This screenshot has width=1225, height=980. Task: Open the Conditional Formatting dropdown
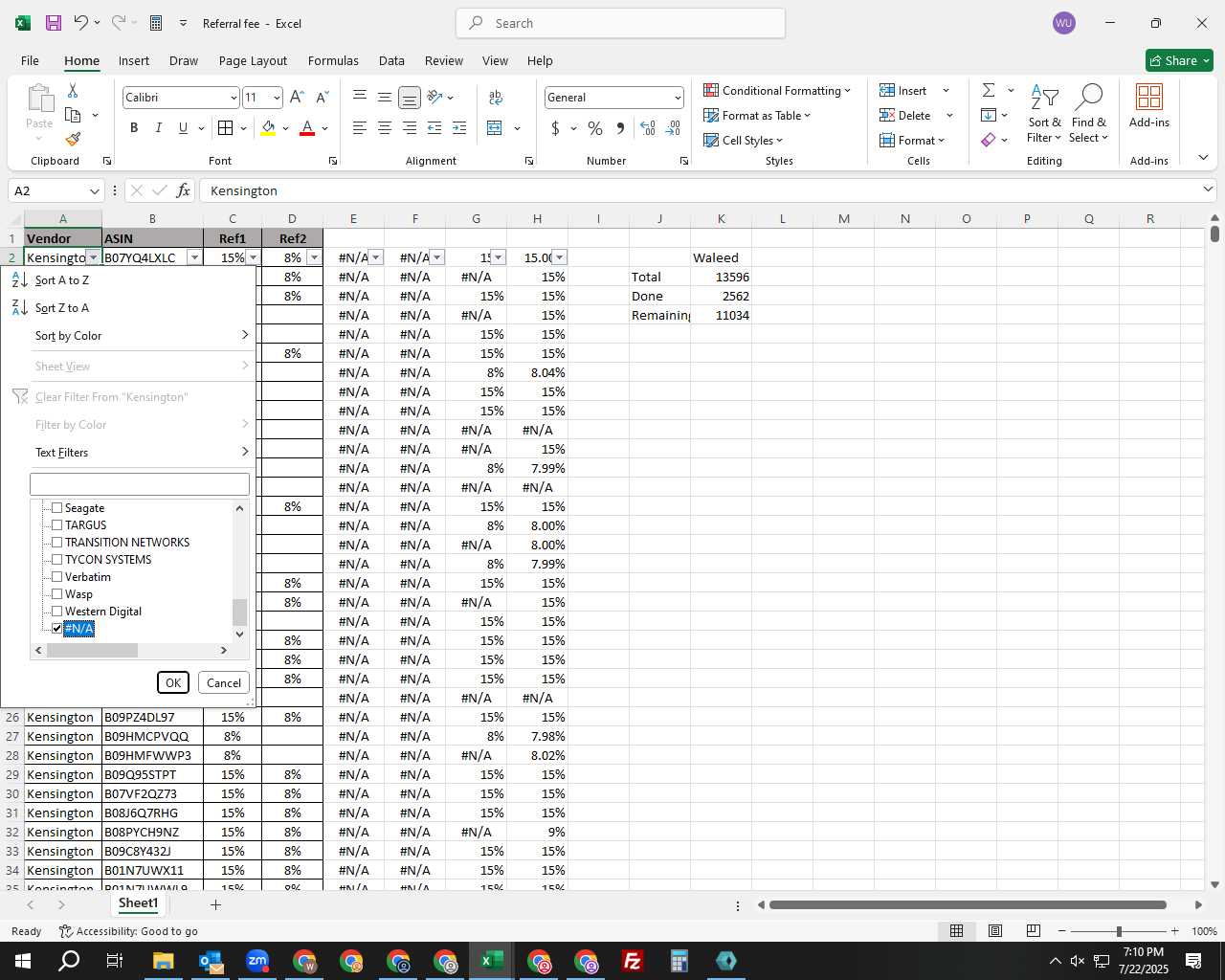pos(777,90)
